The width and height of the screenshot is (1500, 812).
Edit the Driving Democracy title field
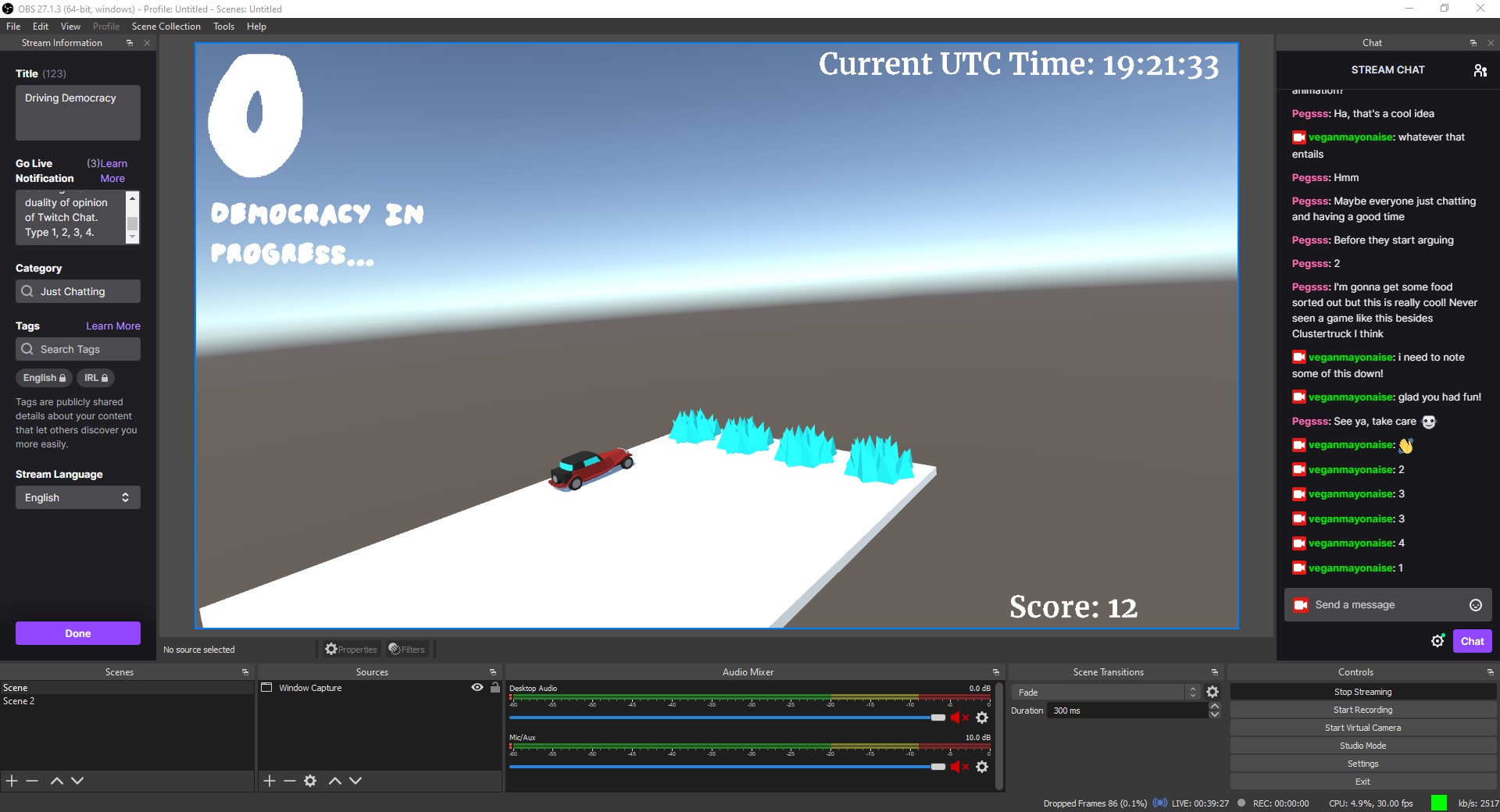pyautogui.click(x=78, y=113)
